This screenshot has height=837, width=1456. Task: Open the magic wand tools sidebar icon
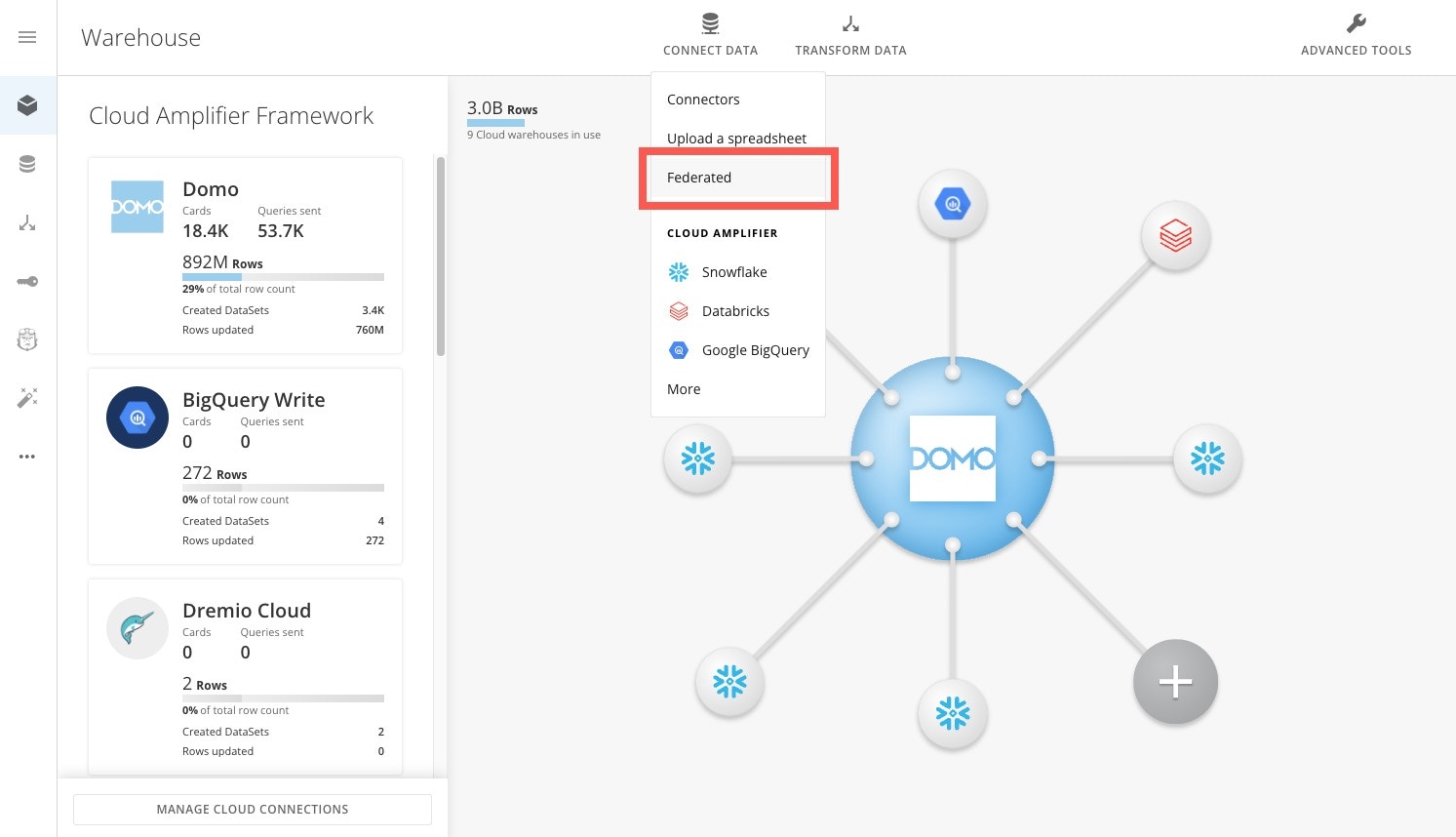coord(27,397)
